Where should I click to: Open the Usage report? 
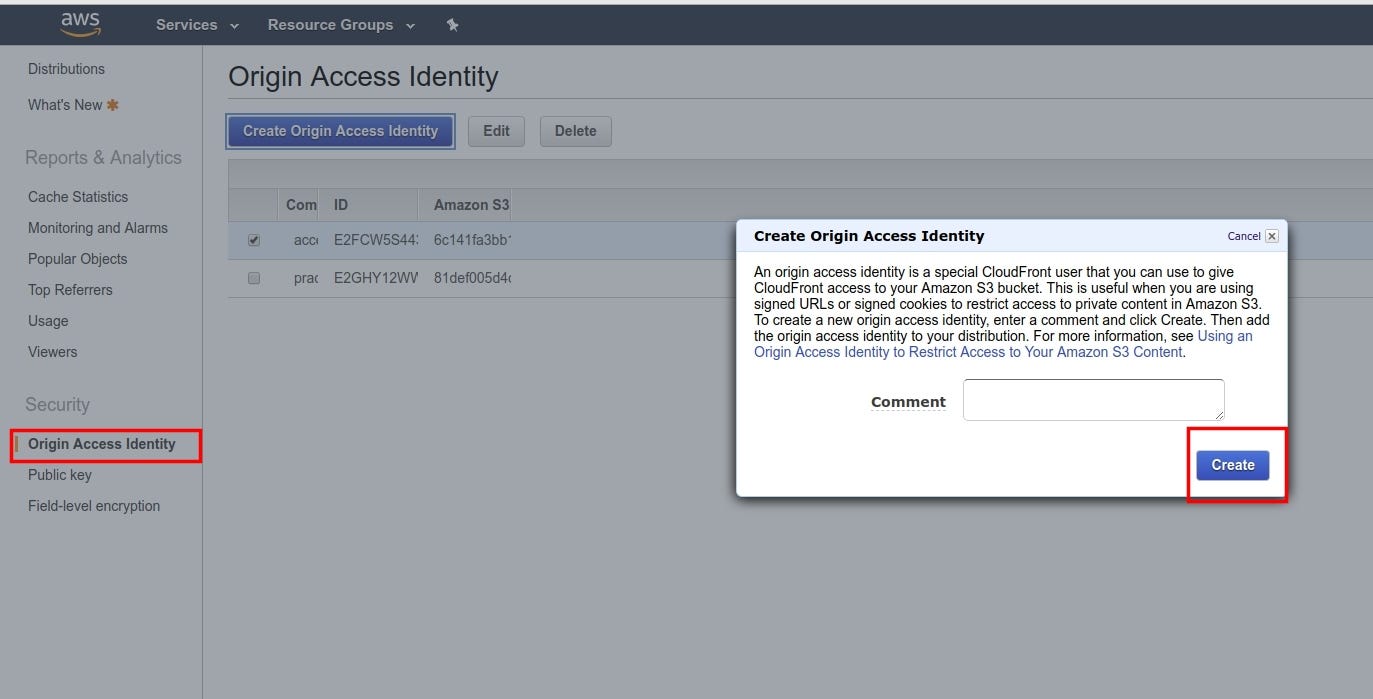[x=48, y=321]
